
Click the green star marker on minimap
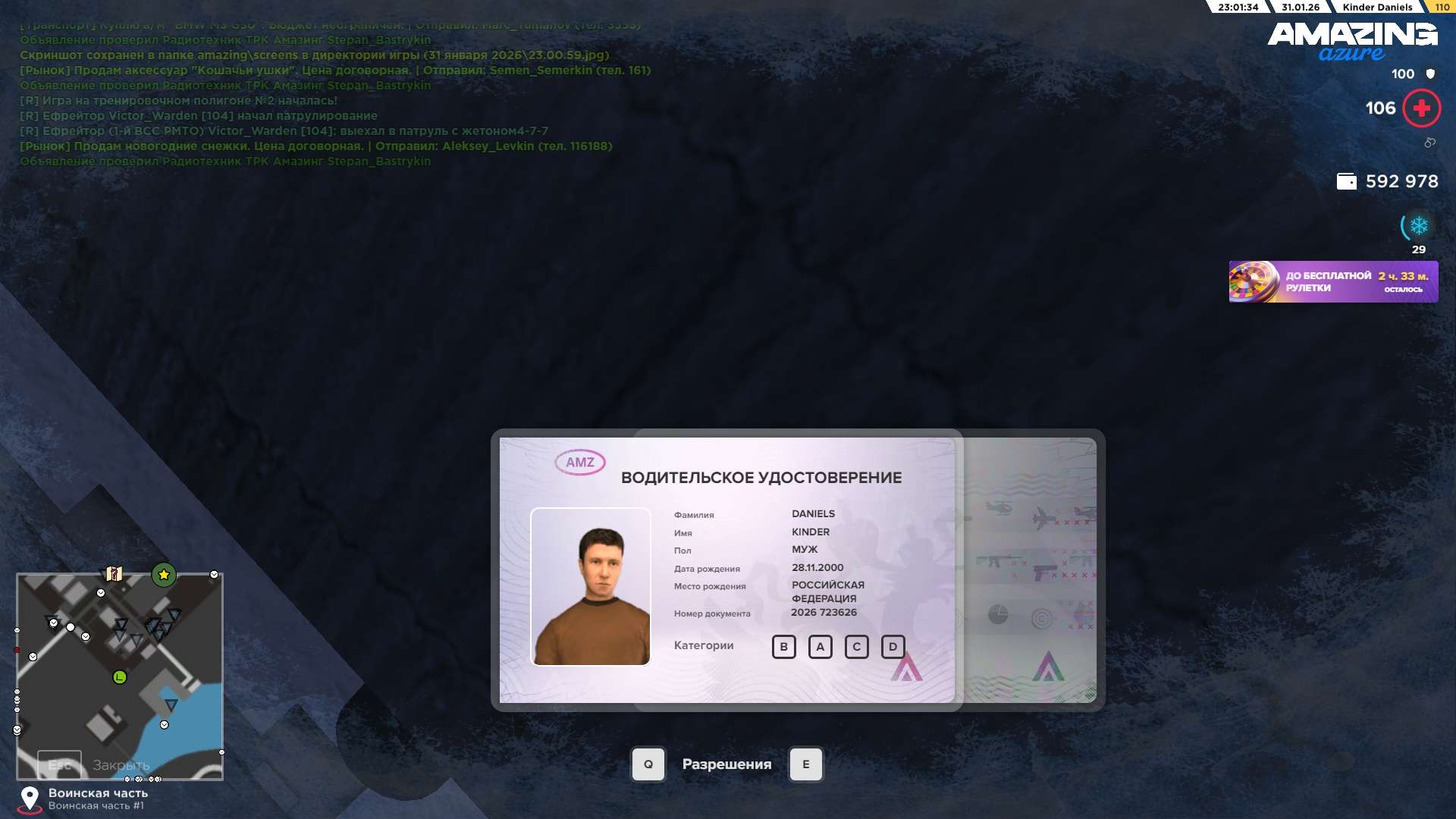click(x=164, y=575)
